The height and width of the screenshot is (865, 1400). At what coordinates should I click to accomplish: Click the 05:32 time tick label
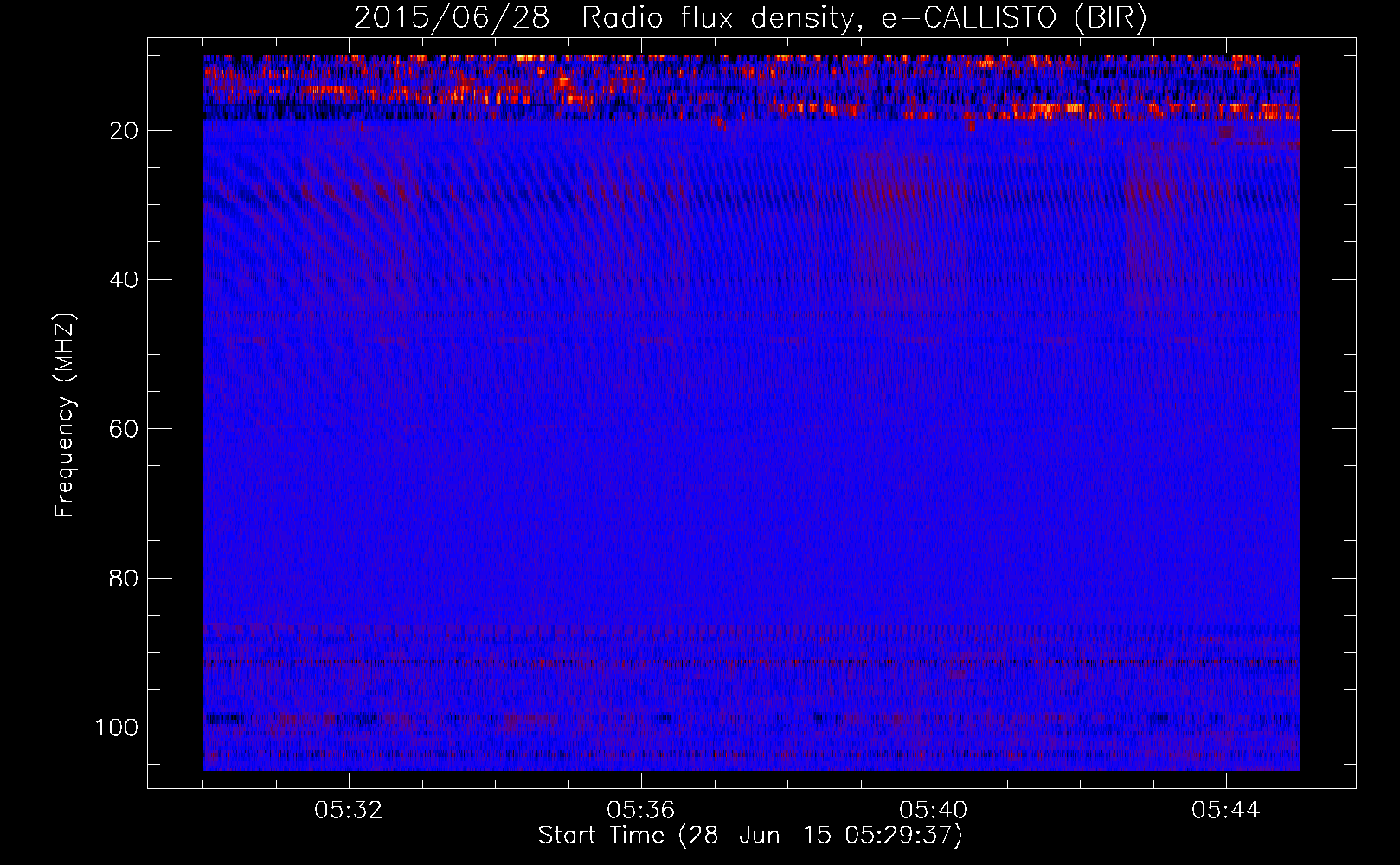[x=349, y=811]
